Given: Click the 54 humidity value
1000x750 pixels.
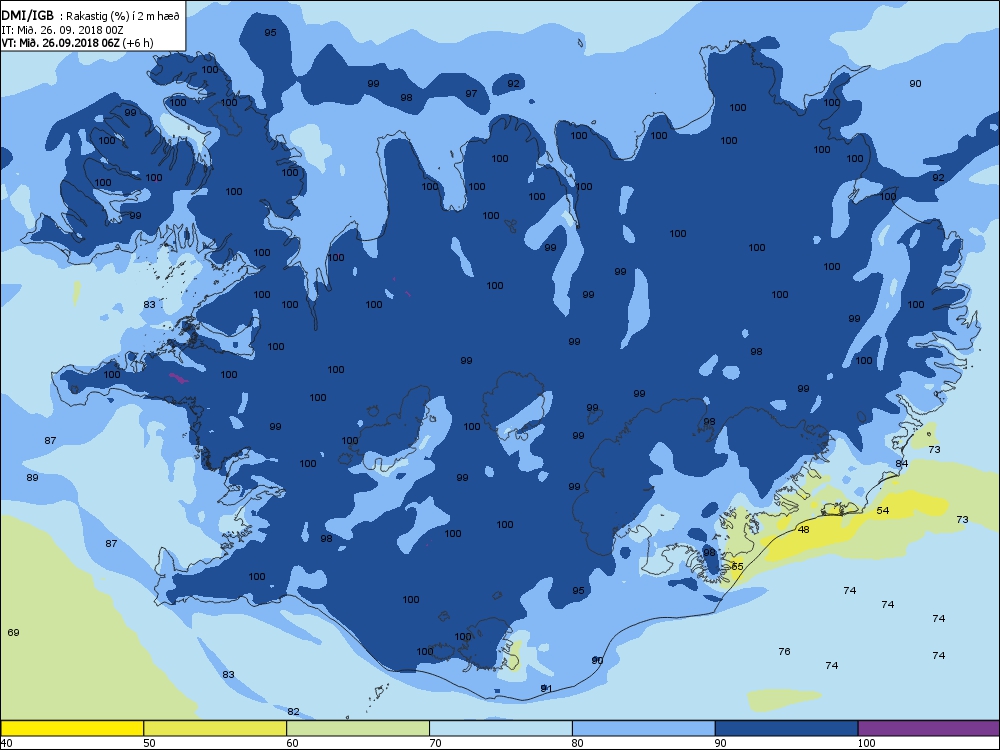Looking at the screenshot, I should [883, 511].
